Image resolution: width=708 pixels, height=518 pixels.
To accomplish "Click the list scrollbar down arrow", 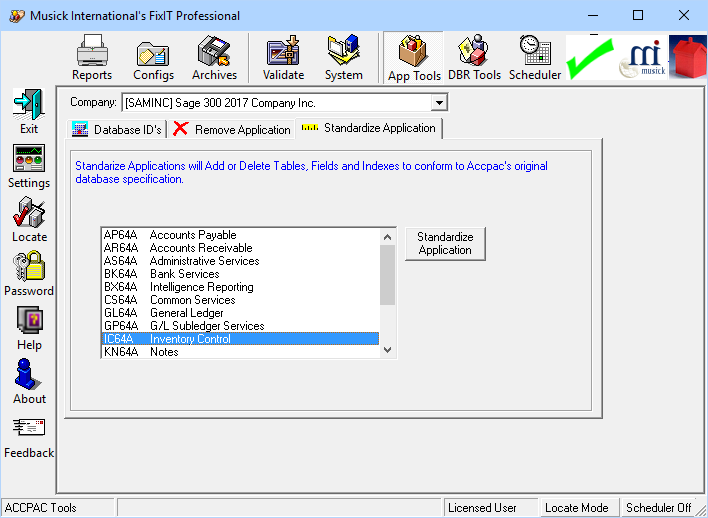I will (x=387, y=350).
